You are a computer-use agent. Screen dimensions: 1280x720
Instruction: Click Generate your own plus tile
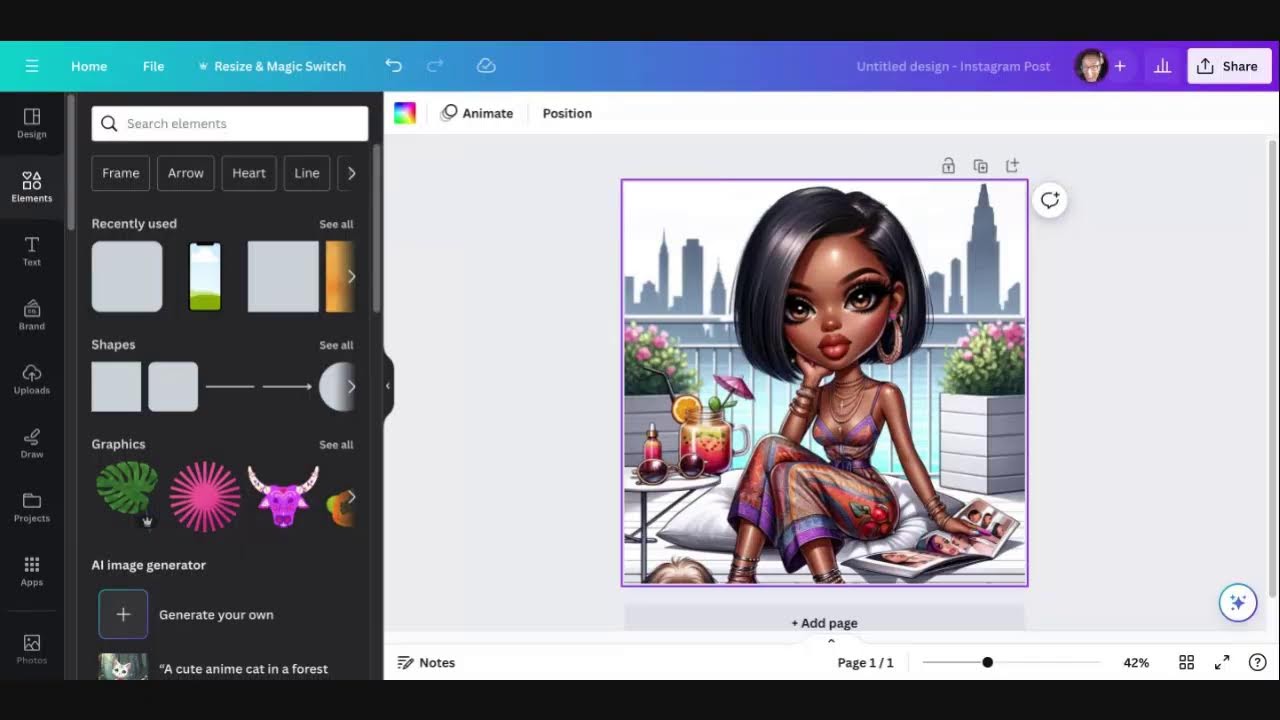[123, 614]
